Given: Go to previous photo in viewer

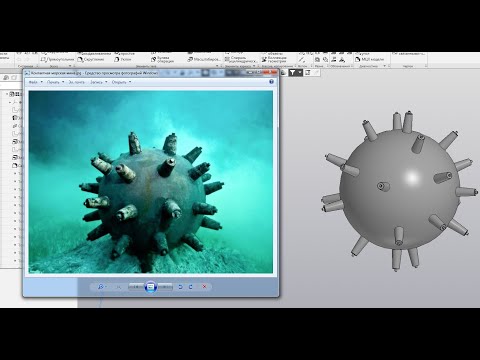Looking at the screenshot, I should [136, 287].
